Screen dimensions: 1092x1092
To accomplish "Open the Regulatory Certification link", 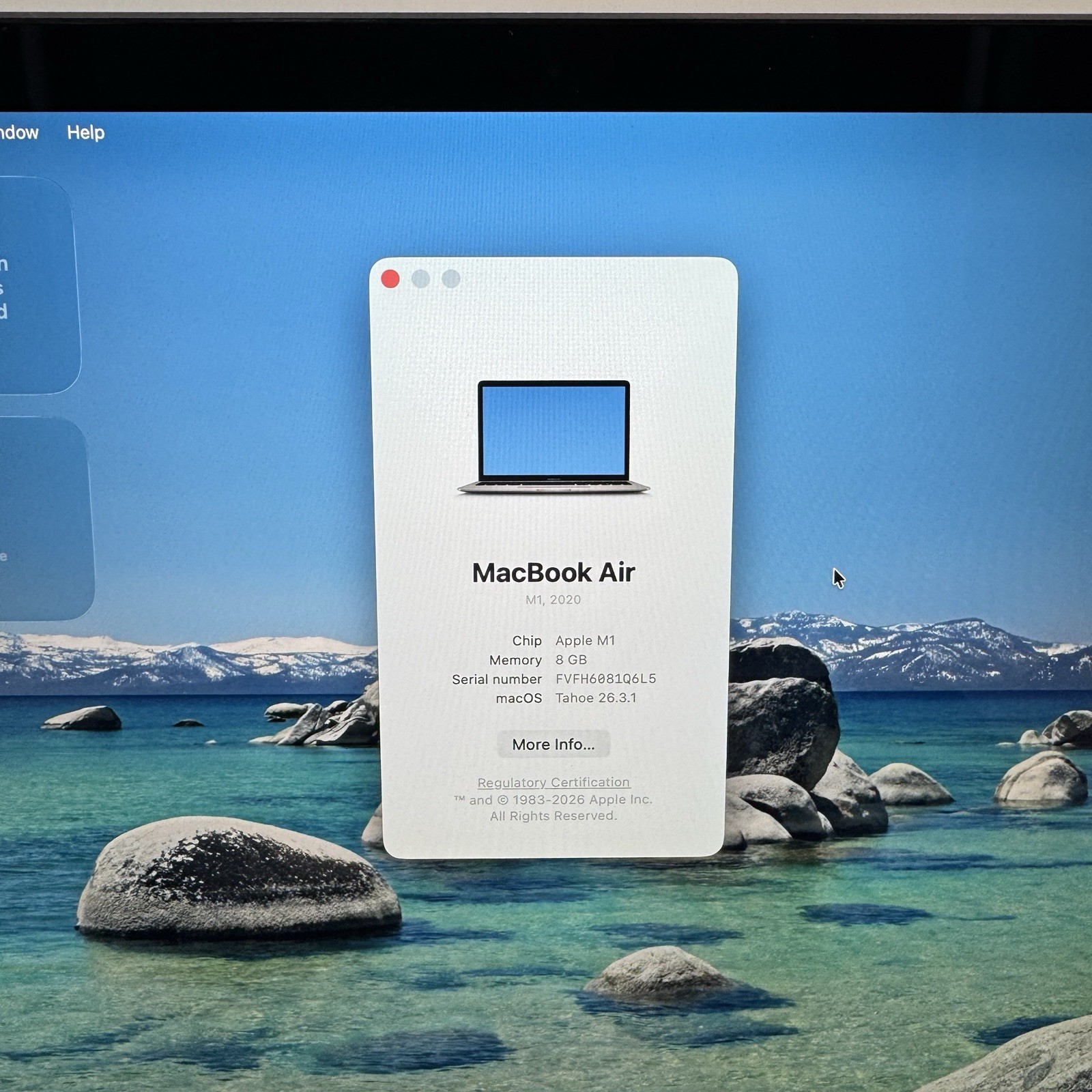I will 553,782.
